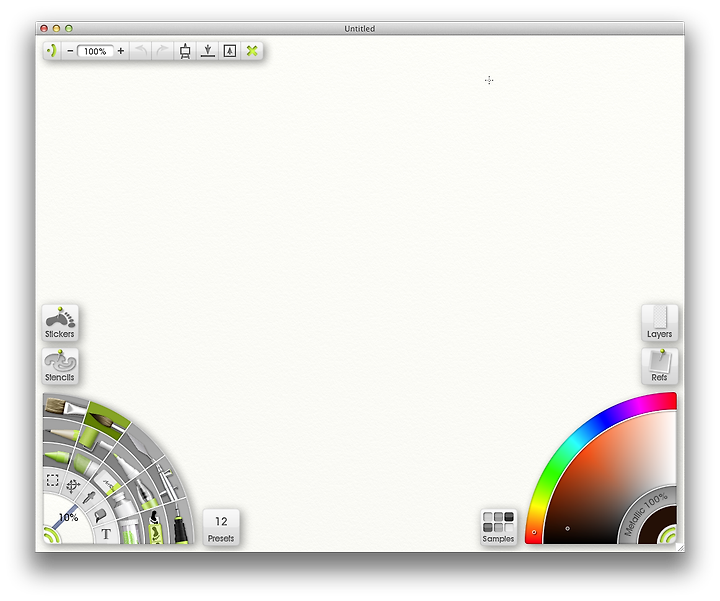Select the Sticker Spray can tool
This screenshot has height=601, width=720.
tap(155, 527)
